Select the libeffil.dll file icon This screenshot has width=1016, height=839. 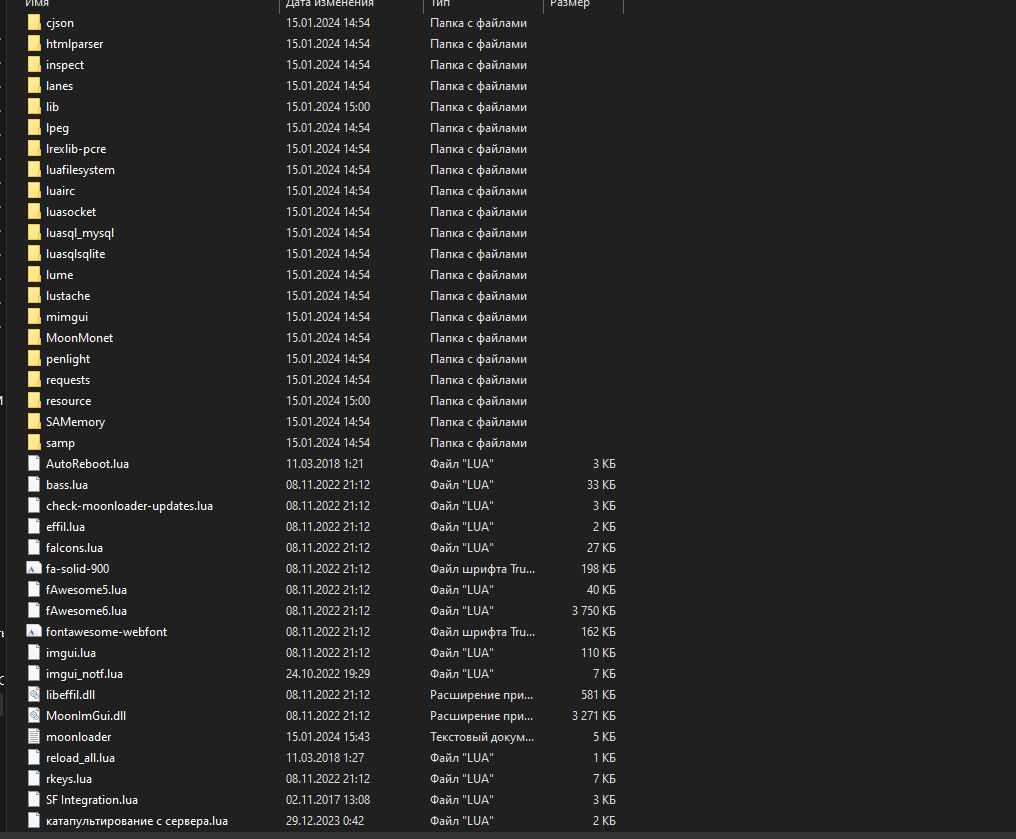[x=35, y=695]
